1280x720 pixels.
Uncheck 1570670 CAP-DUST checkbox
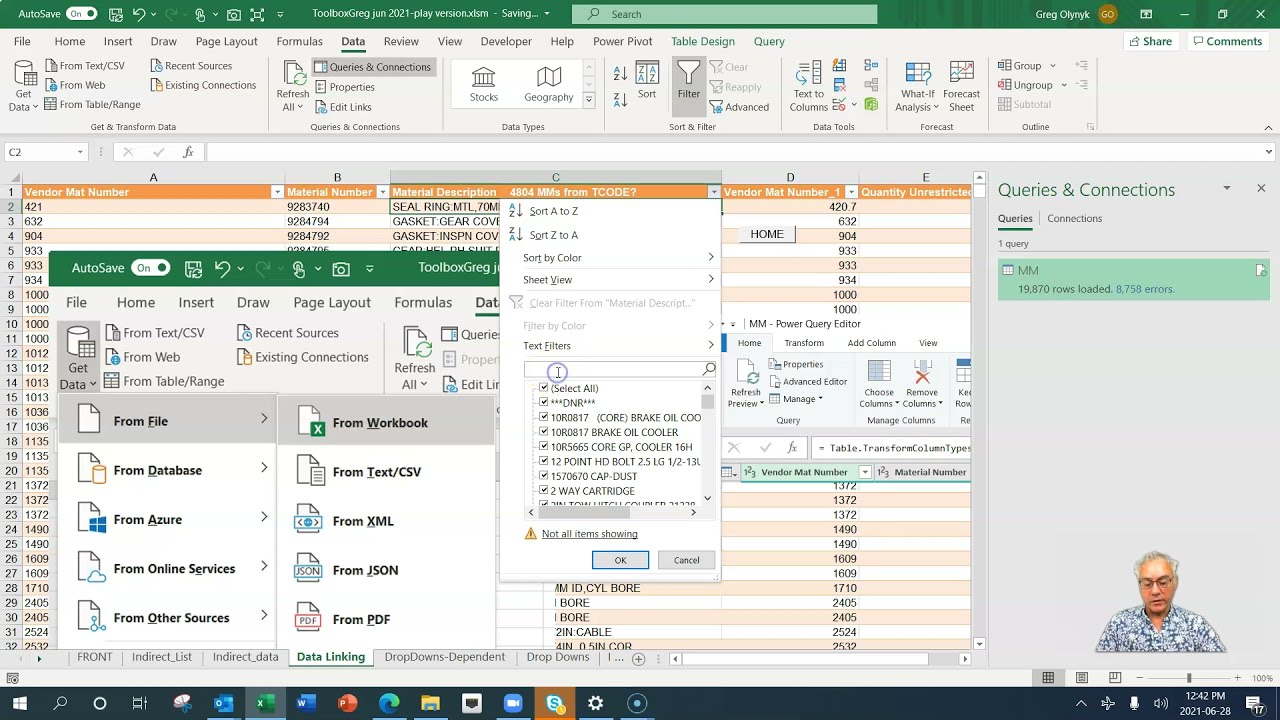click(544, 476)
